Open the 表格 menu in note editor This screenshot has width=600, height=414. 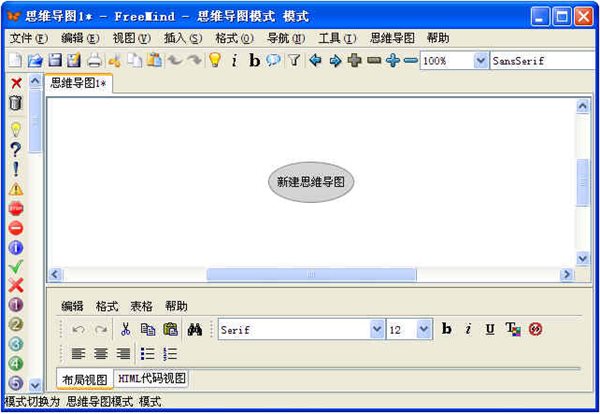point(141,306)
